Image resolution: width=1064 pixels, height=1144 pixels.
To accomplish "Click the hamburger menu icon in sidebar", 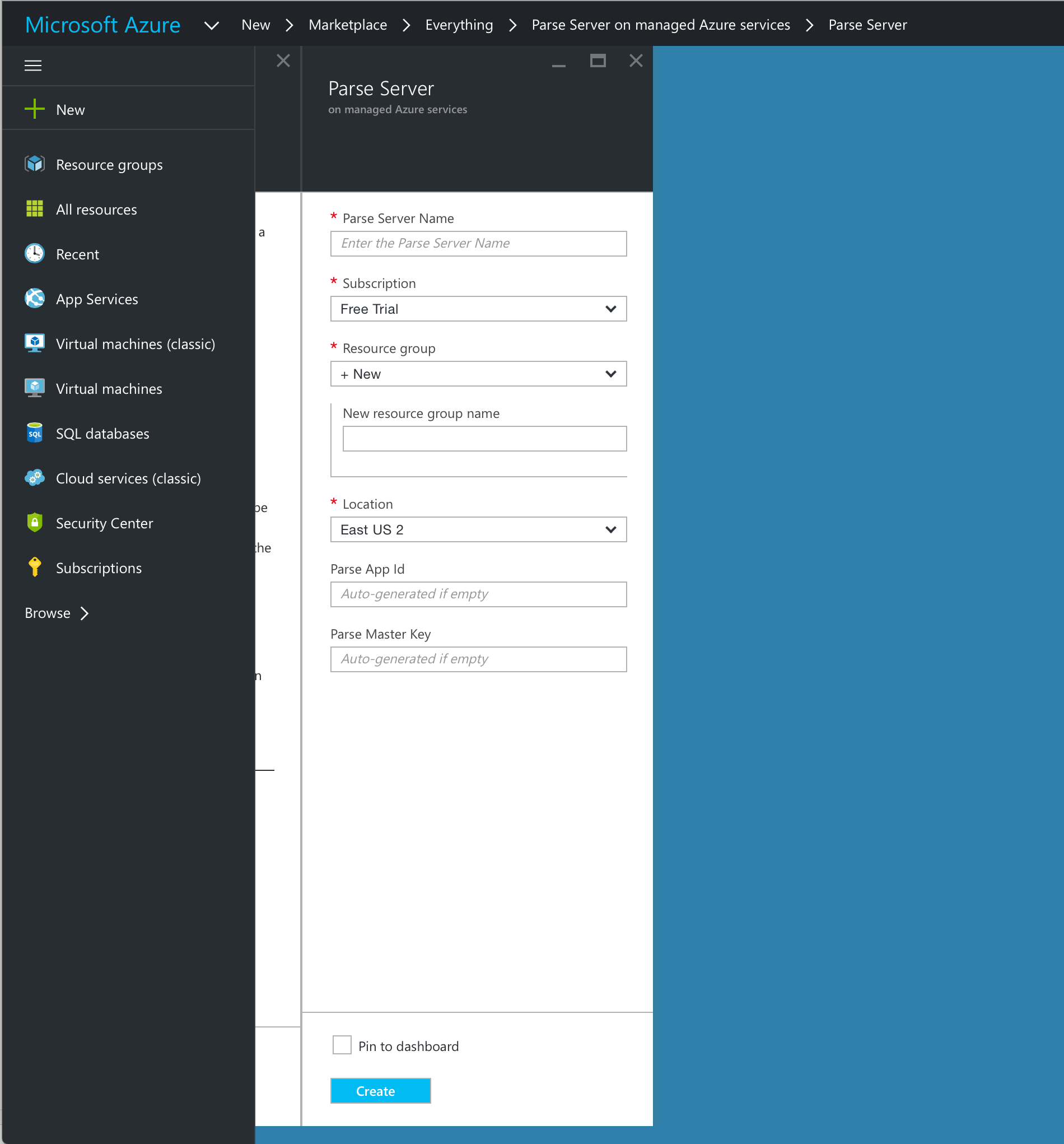I will click(33, 66).
